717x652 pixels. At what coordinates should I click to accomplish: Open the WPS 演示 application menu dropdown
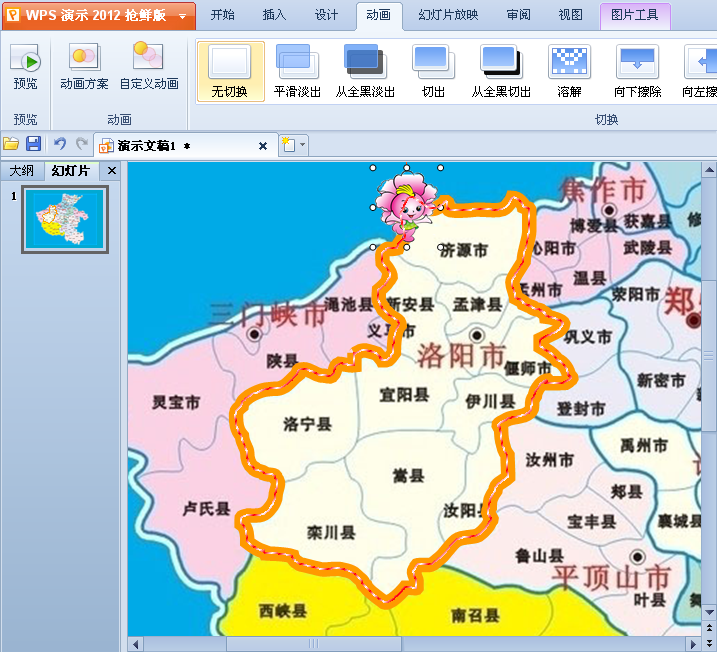(181, 16)
